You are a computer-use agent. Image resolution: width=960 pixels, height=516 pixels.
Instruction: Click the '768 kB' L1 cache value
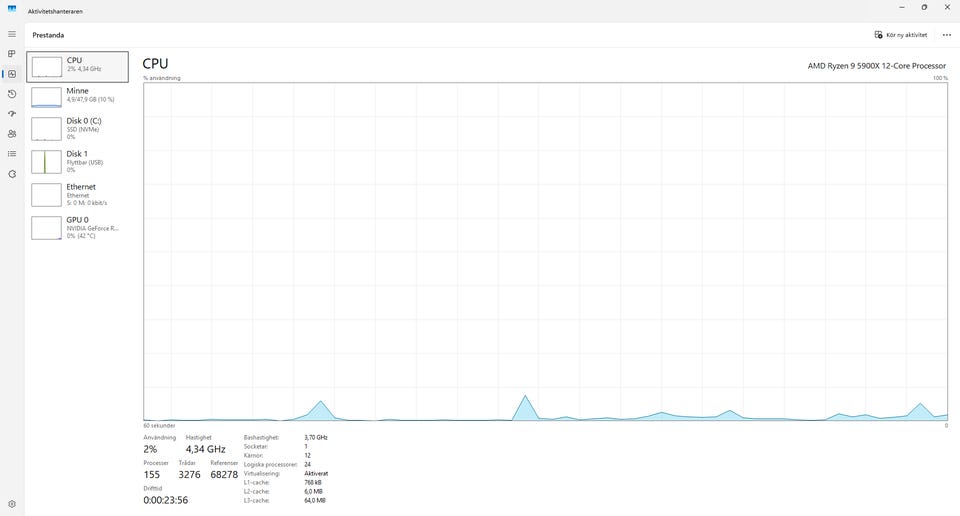click(313, 482)
